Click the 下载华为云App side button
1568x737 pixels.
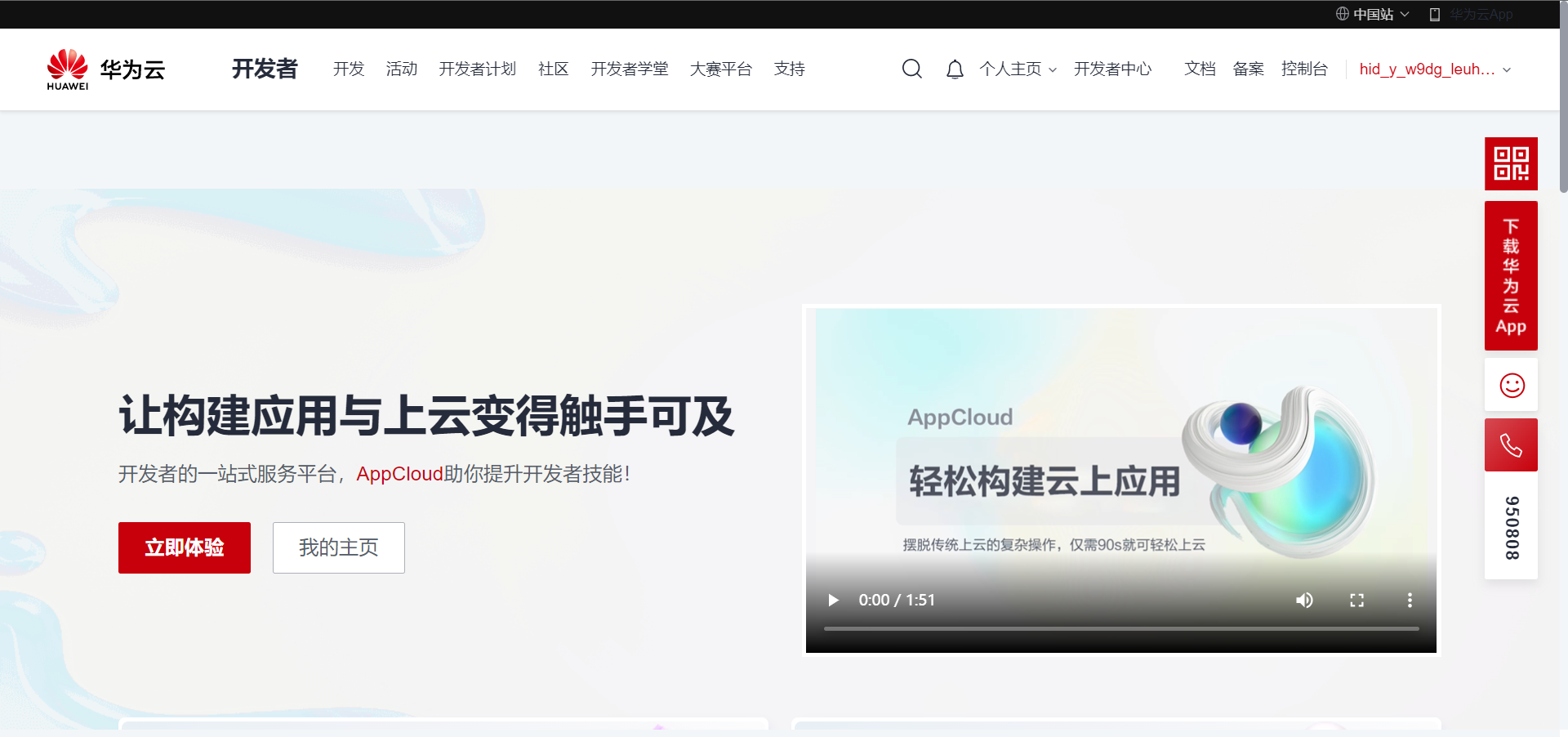click(x=1511, y=276)
